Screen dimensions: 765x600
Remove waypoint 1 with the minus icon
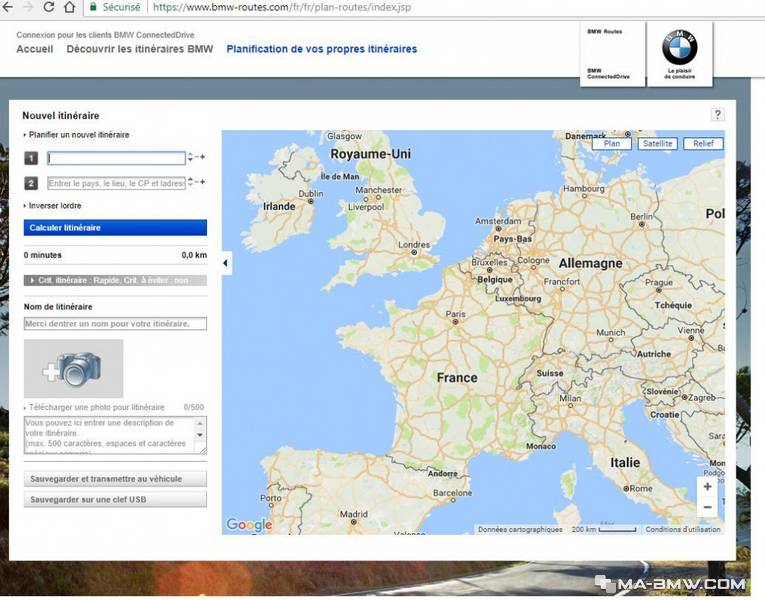[x=197, y=157]
